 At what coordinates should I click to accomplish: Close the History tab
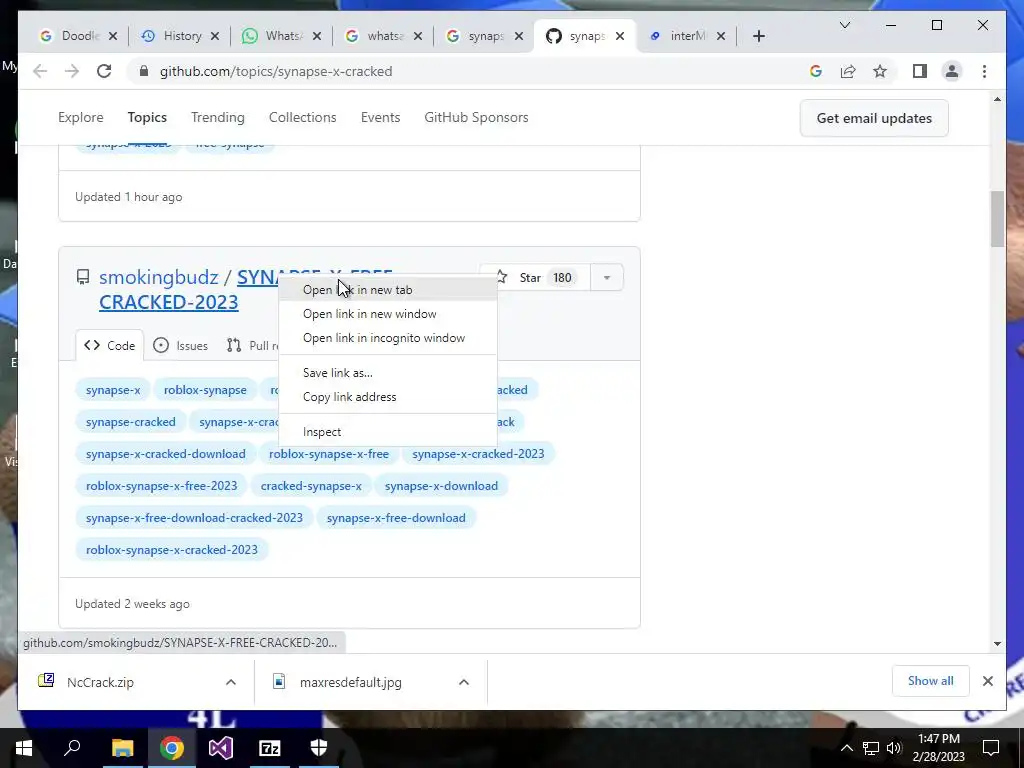215,36
